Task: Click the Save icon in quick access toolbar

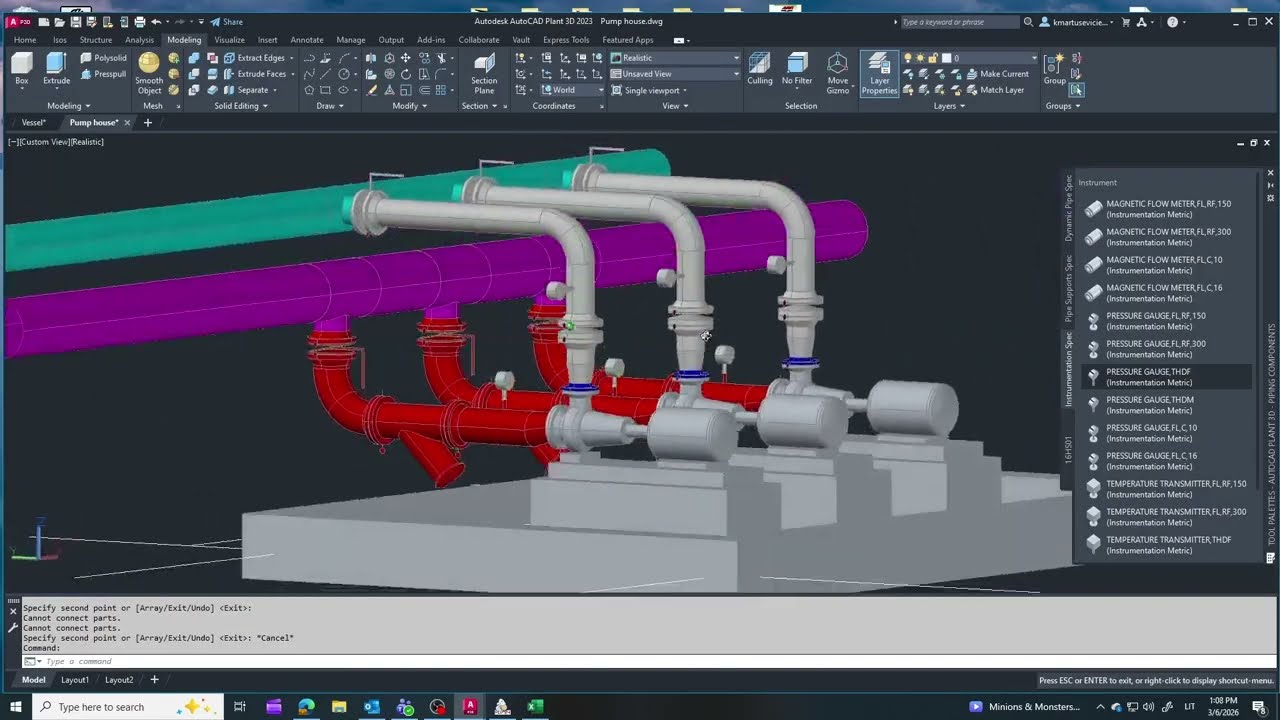Action: 76,22
